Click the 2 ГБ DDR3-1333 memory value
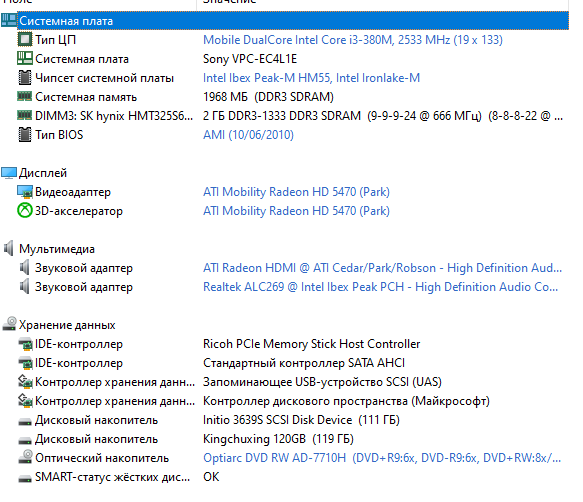 point(383,115)
